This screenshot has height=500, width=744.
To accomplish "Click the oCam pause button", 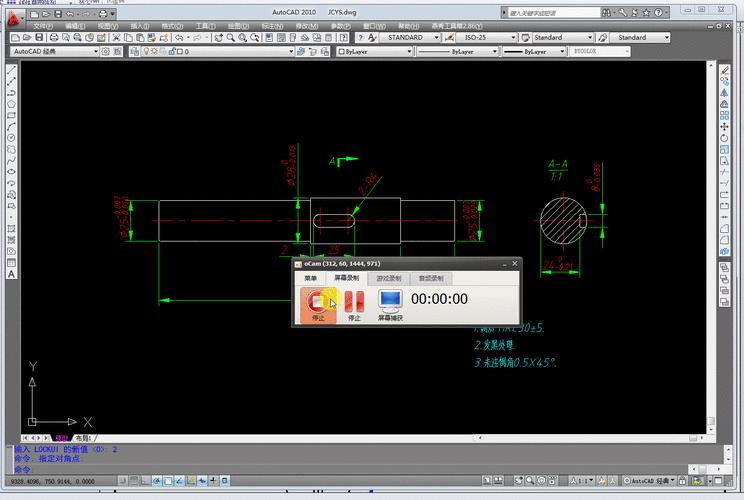I will click(353, 301).
